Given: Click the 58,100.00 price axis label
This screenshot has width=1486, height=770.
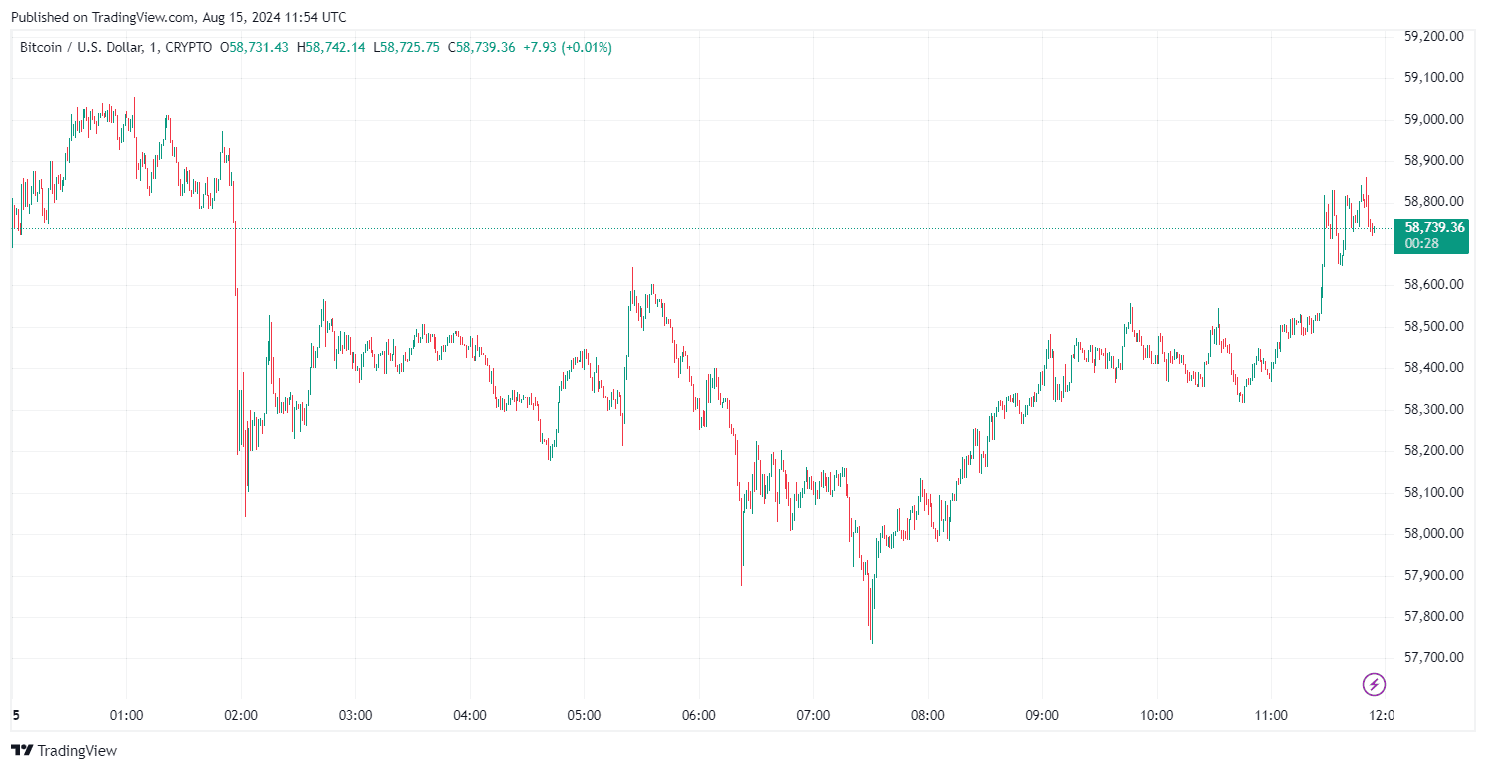Looking at the screenshot, I should pos(1434,492).
